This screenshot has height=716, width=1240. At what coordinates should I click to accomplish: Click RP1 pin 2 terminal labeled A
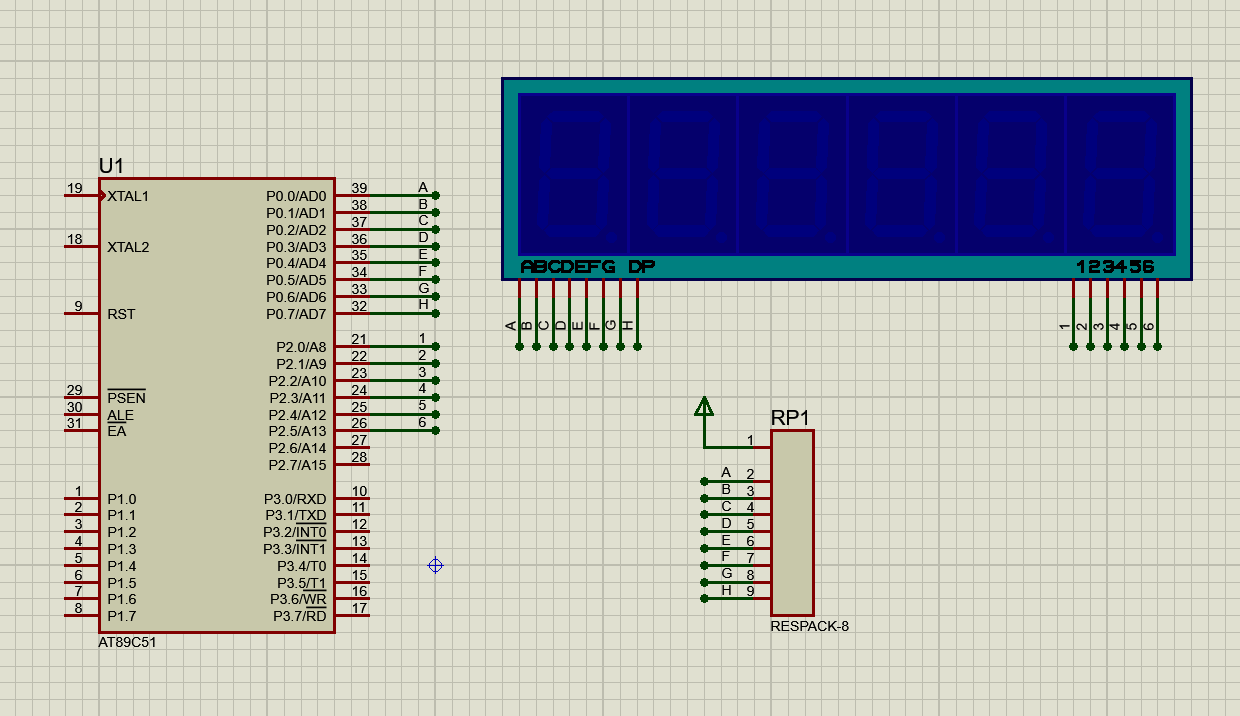click(x=704, y=481)
